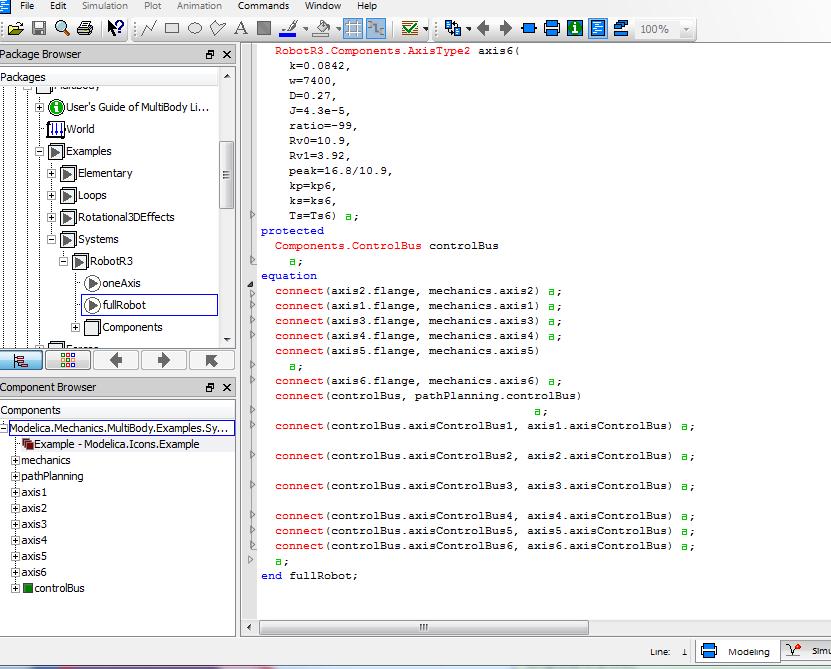Screen dimensions: 831x669
Task: Select the Line drawing tool
Action: [148, 28]
